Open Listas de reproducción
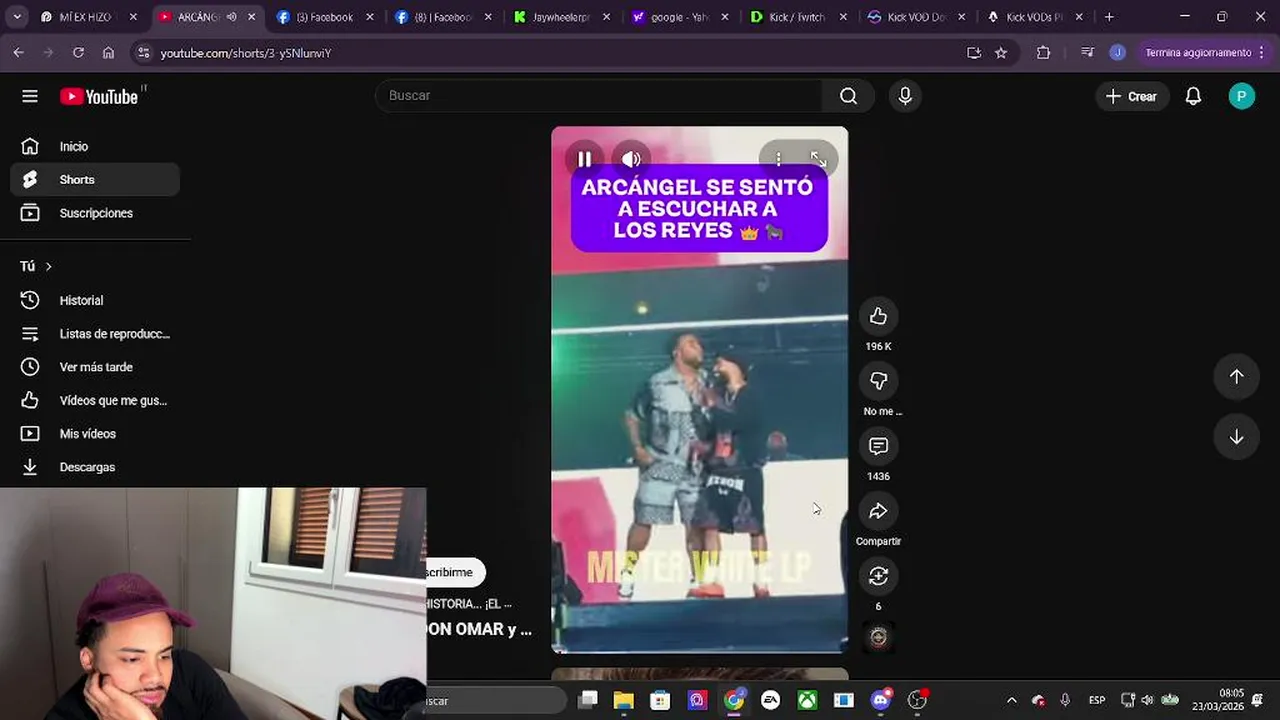The image size is (1280, 720). [x=95, y=334]
